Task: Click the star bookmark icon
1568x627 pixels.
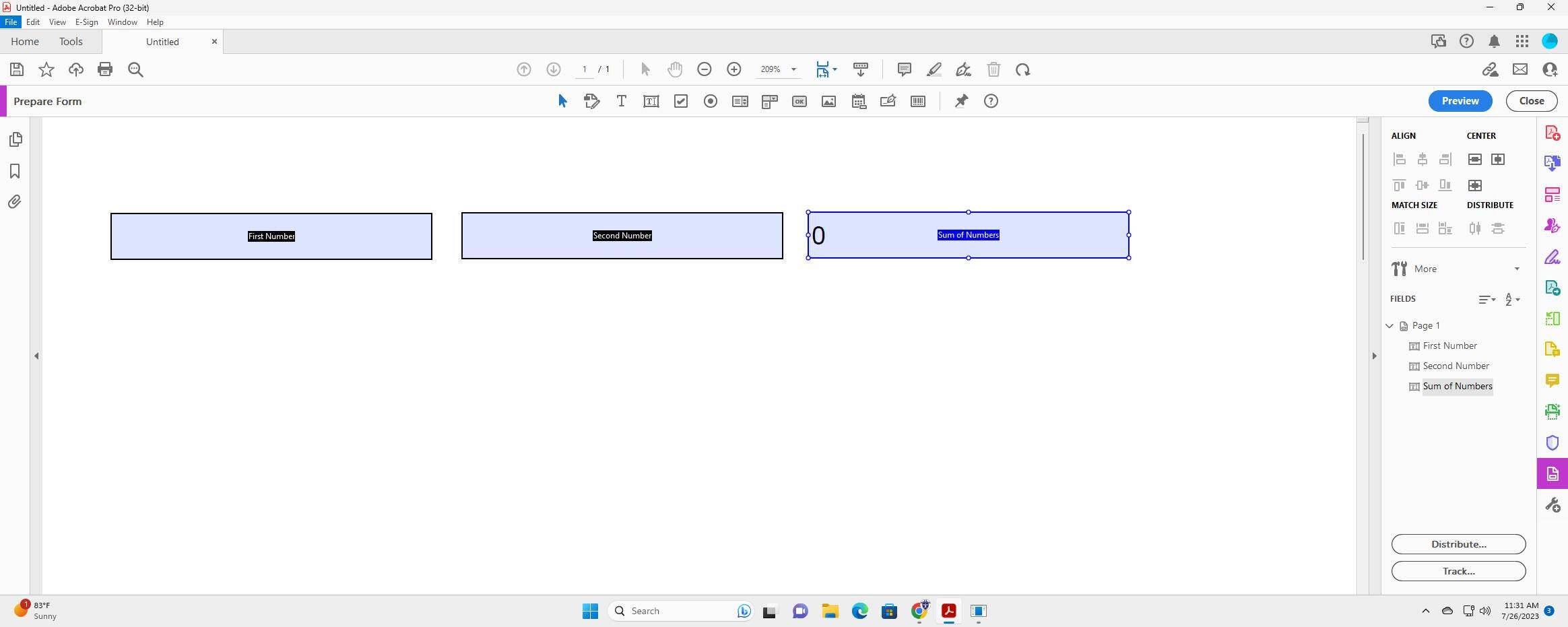Action: (46, 69)
